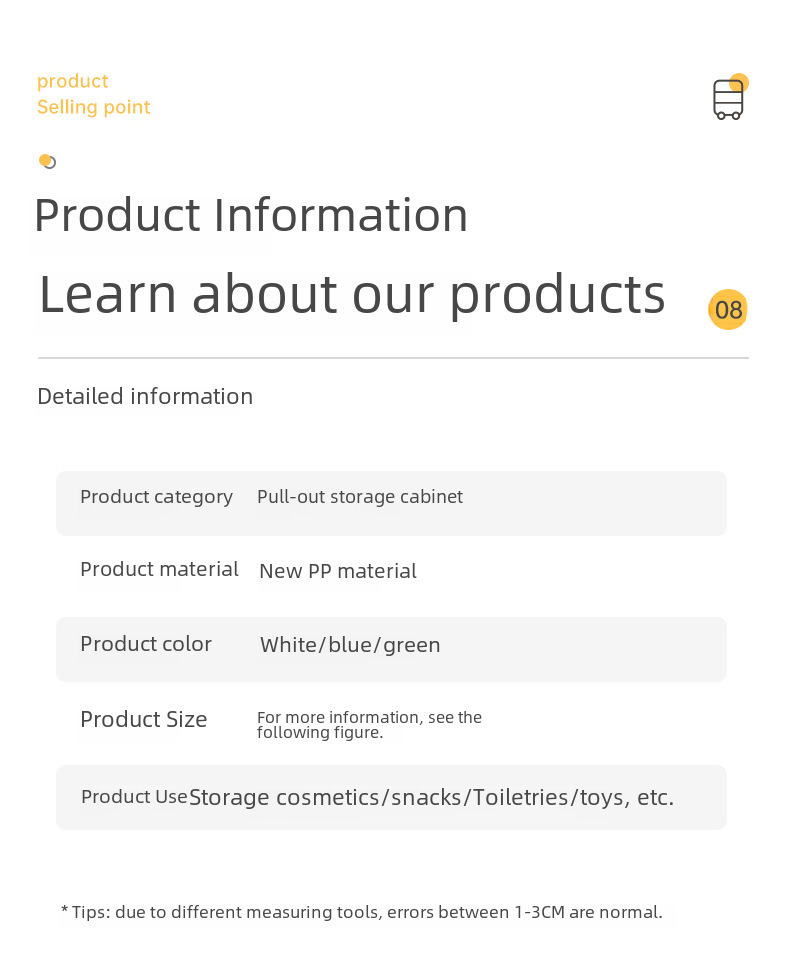Click the 'Product category' row label
790x959 pixels.
pos(156,497)
